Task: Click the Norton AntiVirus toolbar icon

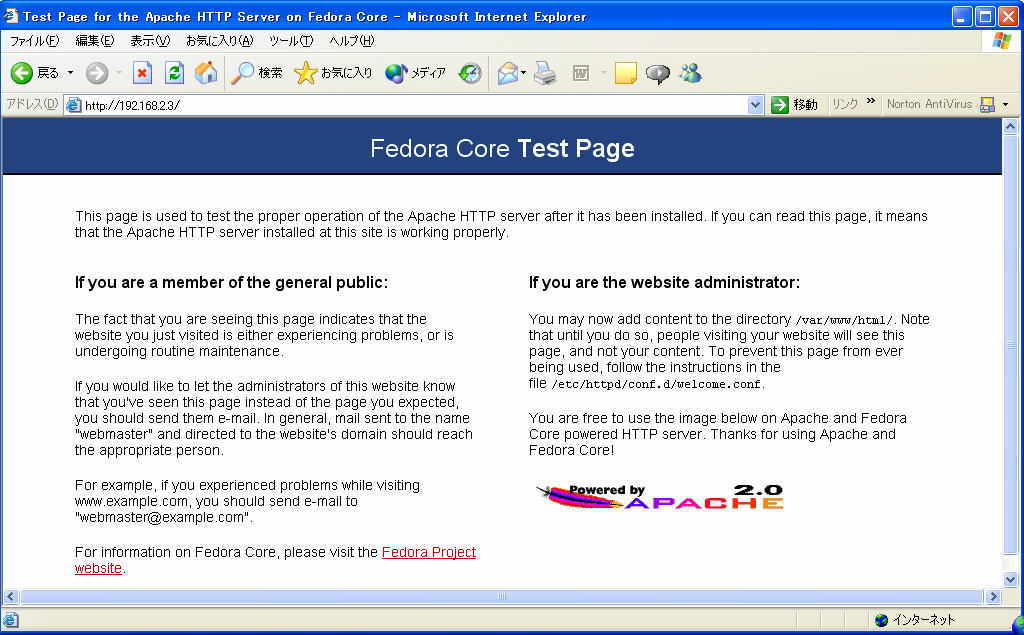Action: [987, 105]
